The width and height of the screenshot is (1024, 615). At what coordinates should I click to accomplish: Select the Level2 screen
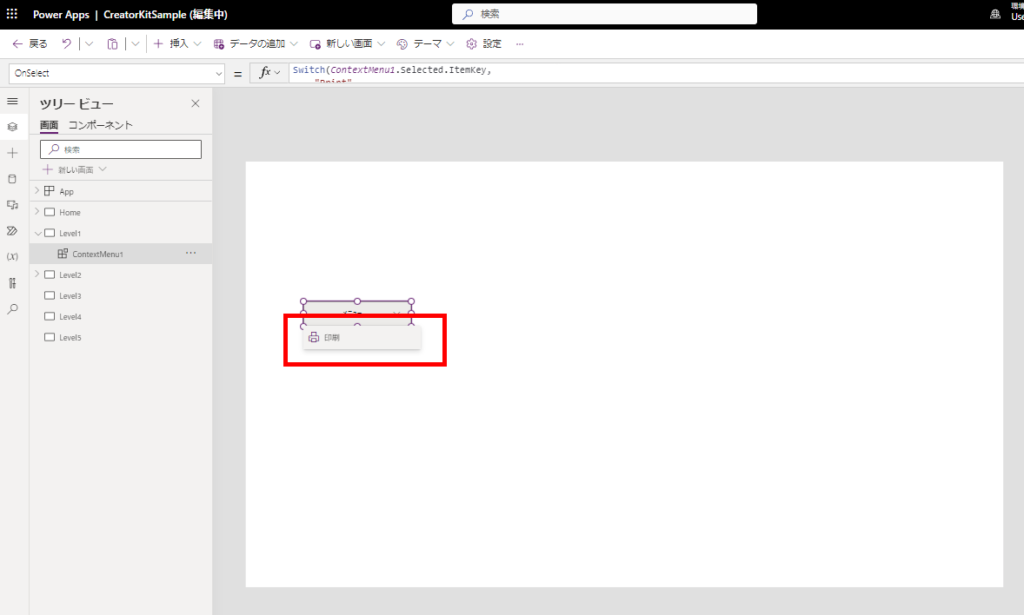tap(70, 275)
